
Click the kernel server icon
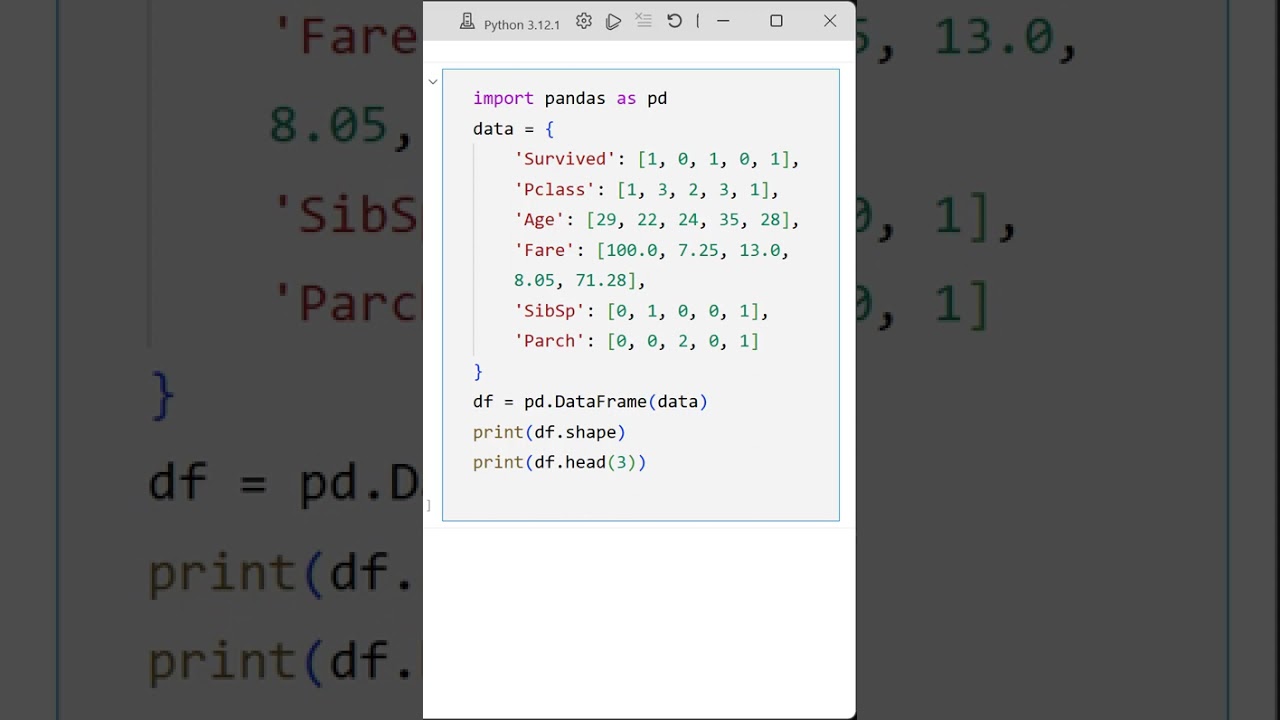point(467,22)
